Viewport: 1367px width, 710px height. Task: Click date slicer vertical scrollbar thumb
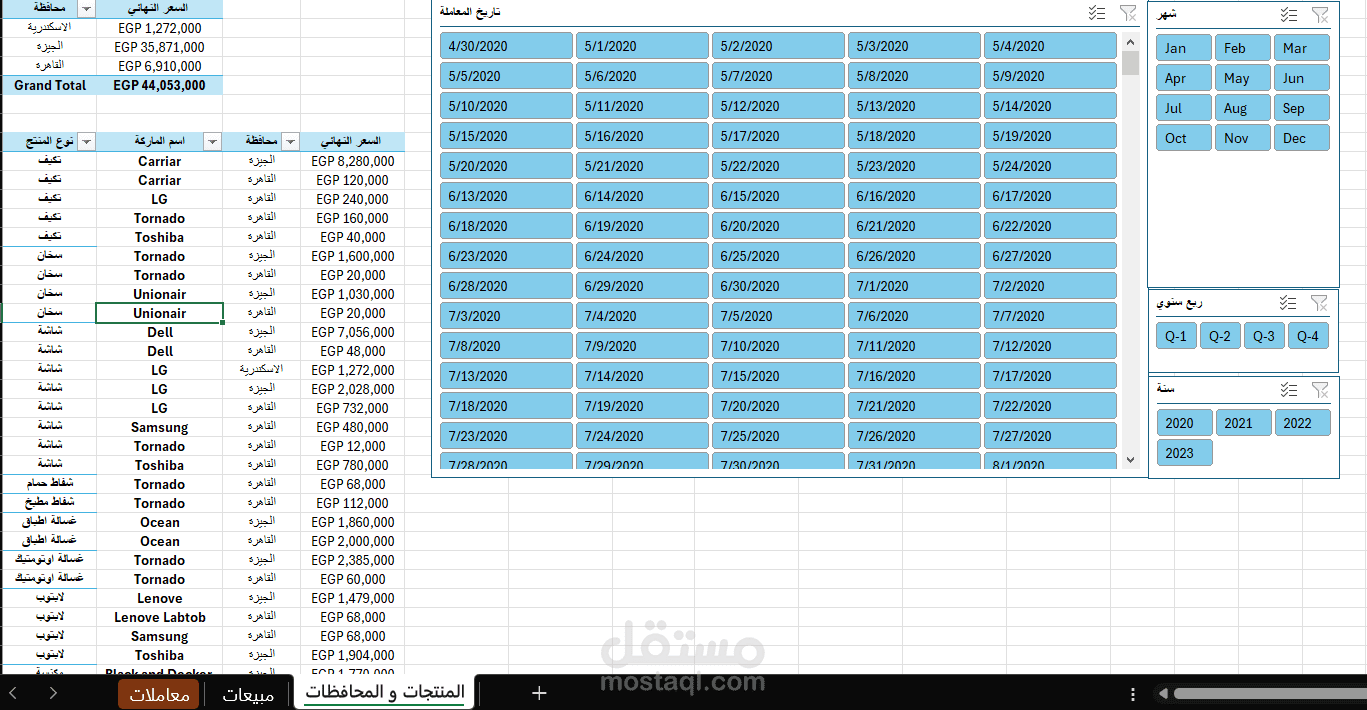1130,63
